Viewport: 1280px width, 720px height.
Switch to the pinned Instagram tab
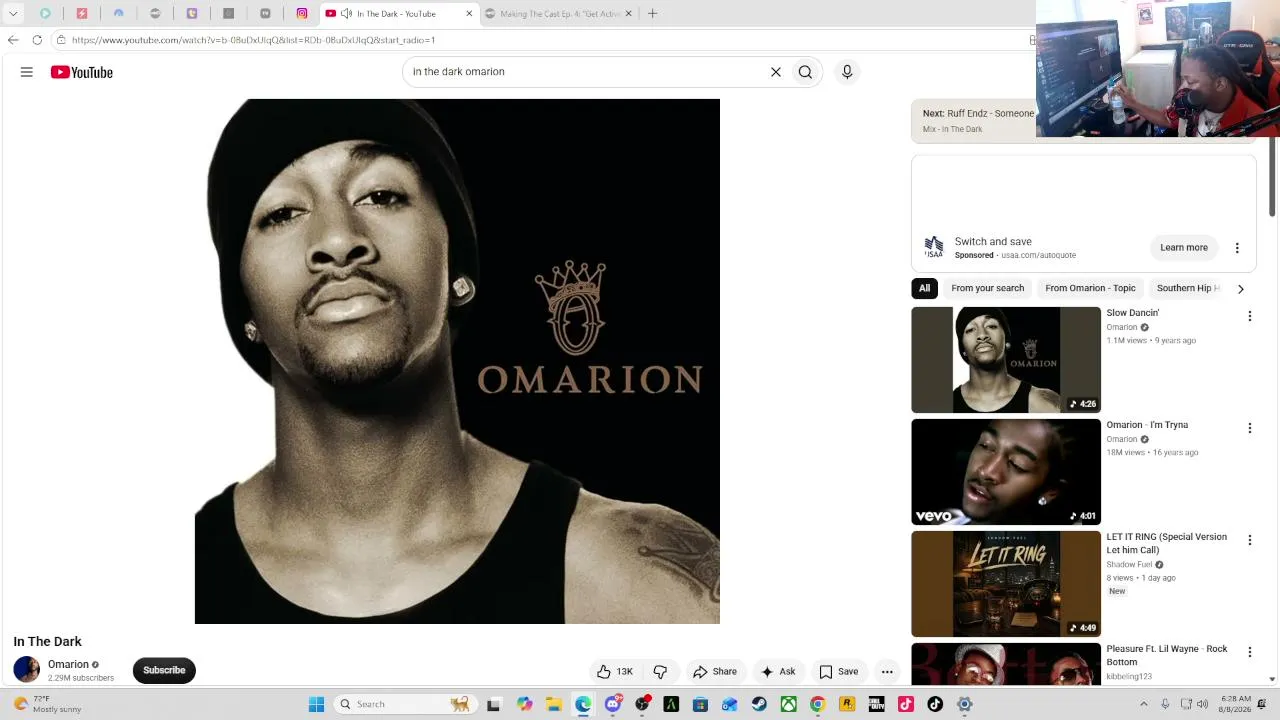[302, 14]
